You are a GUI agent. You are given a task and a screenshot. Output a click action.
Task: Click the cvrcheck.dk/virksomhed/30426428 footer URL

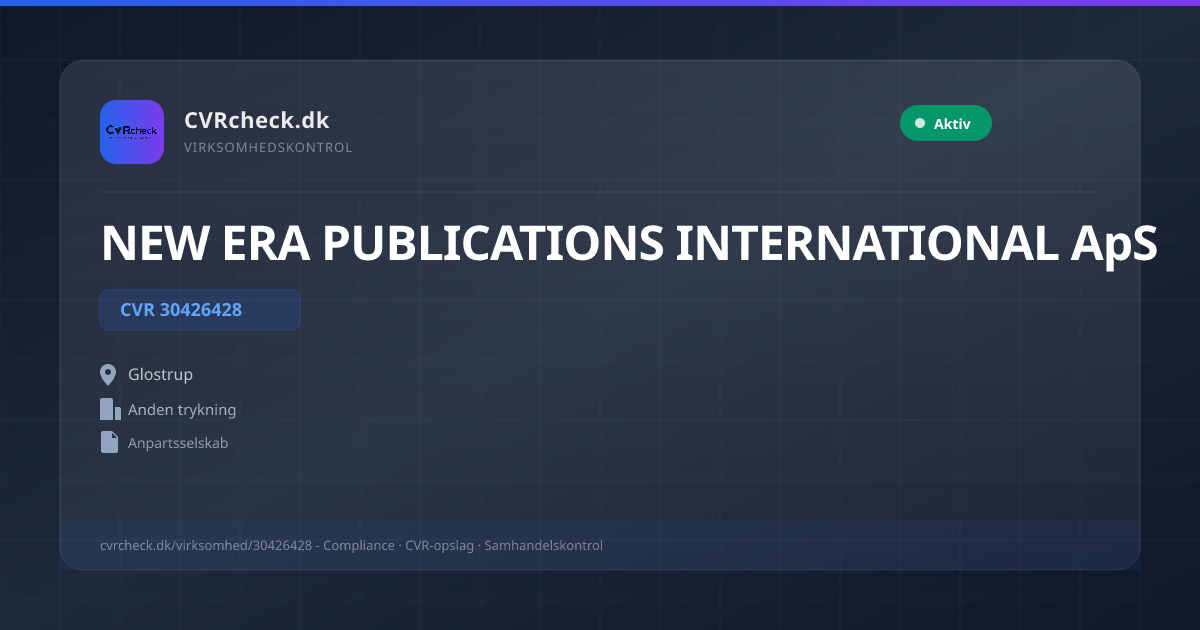[206, 546]
